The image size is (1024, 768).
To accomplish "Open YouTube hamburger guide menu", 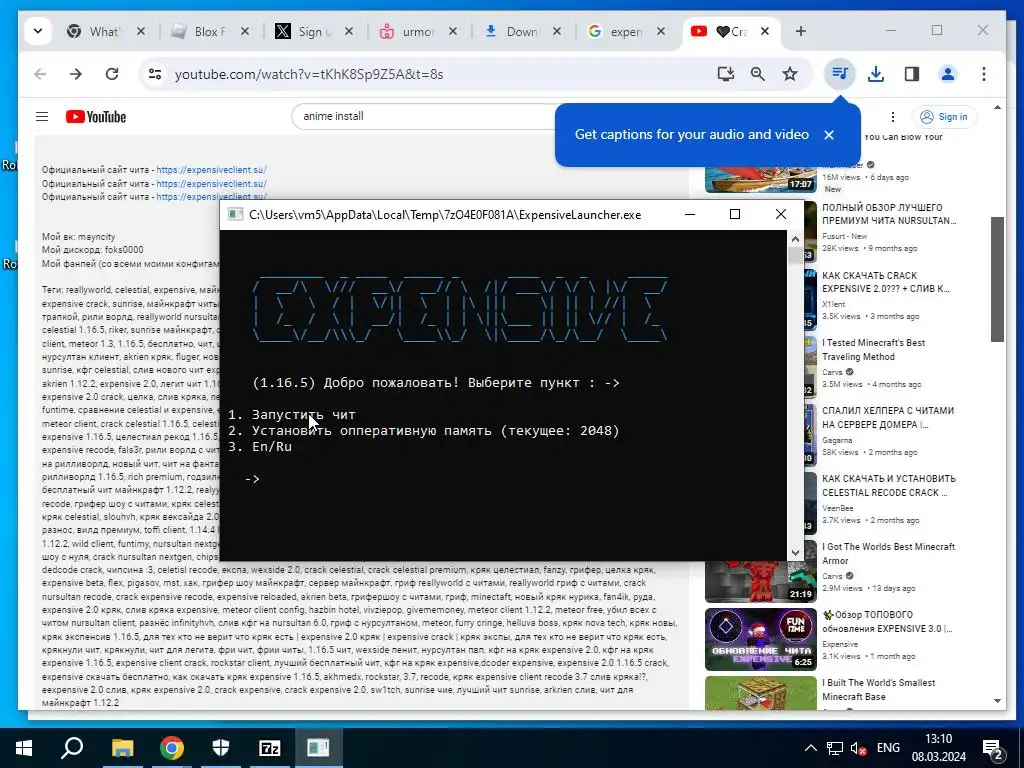I will [x=42, y=117].
